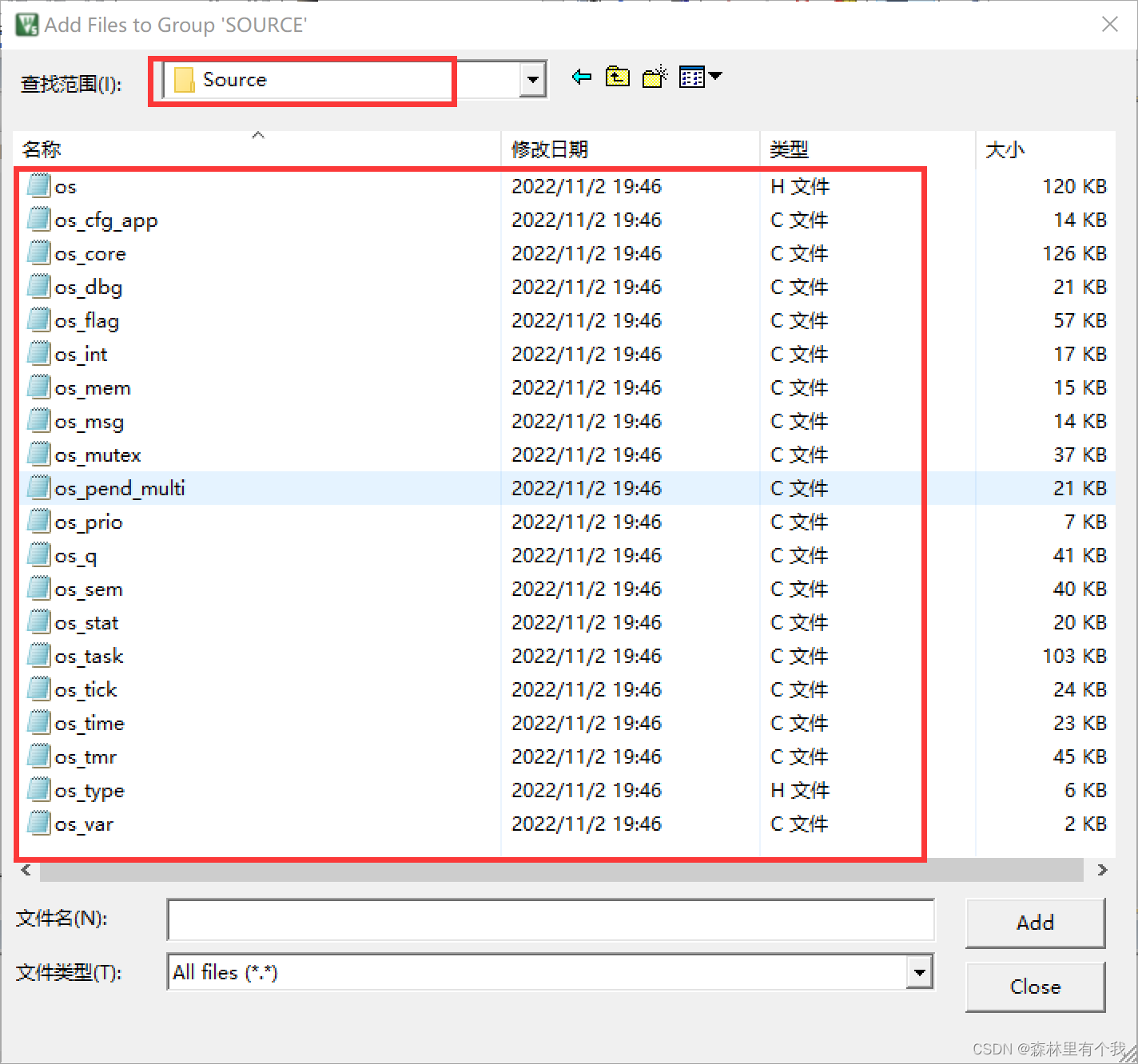The image size is (1138, 1064).
Task: Select the os_flag file icon
Action: 39,320
